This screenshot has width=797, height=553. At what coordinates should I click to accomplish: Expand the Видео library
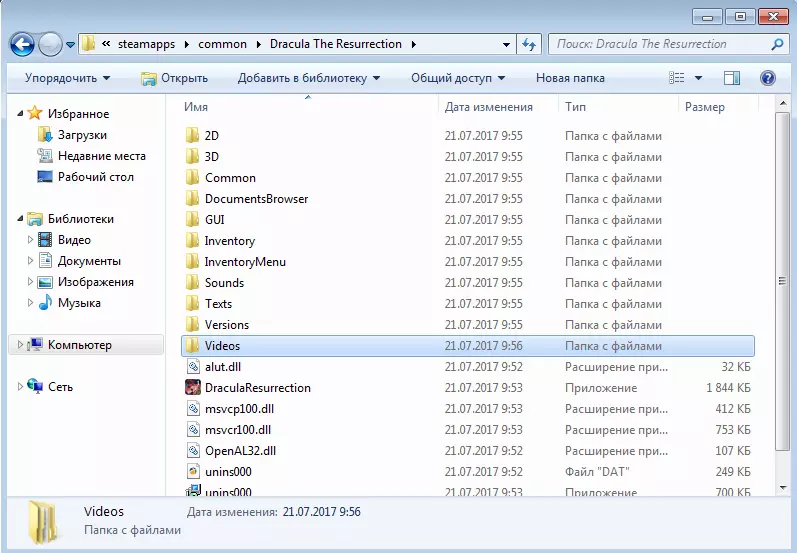[30, 239]
